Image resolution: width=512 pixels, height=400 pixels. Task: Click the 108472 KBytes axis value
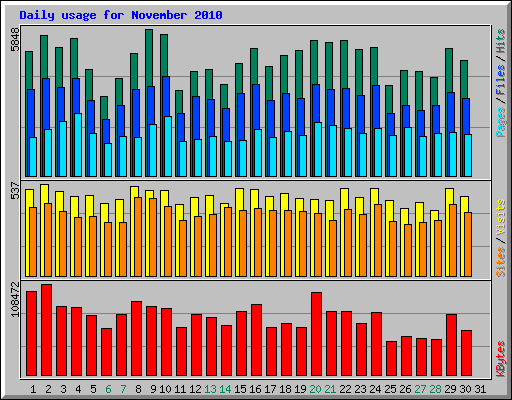[15, 300]
